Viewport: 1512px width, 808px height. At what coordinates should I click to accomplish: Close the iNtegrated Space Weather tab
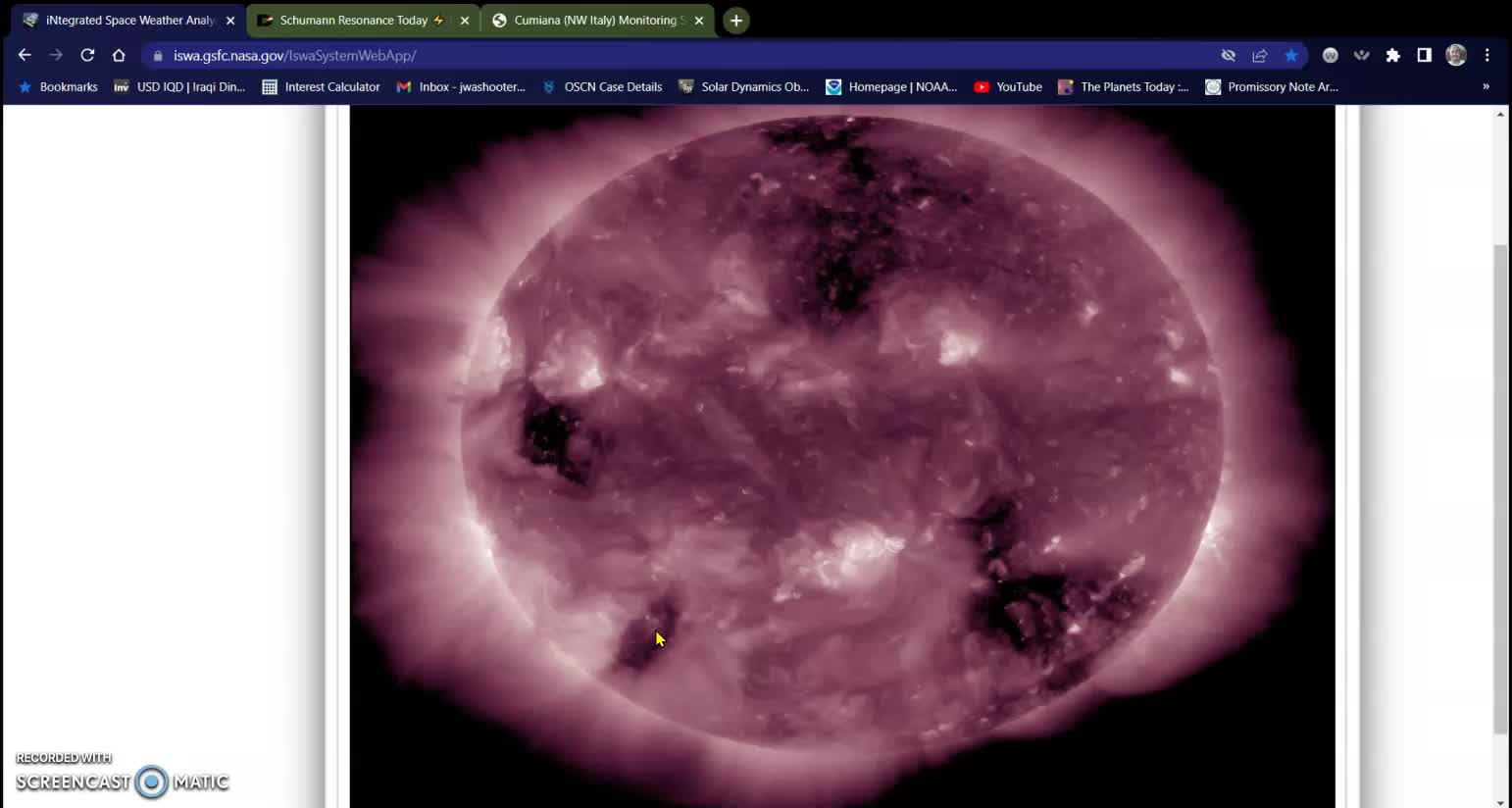pos(230,20)
